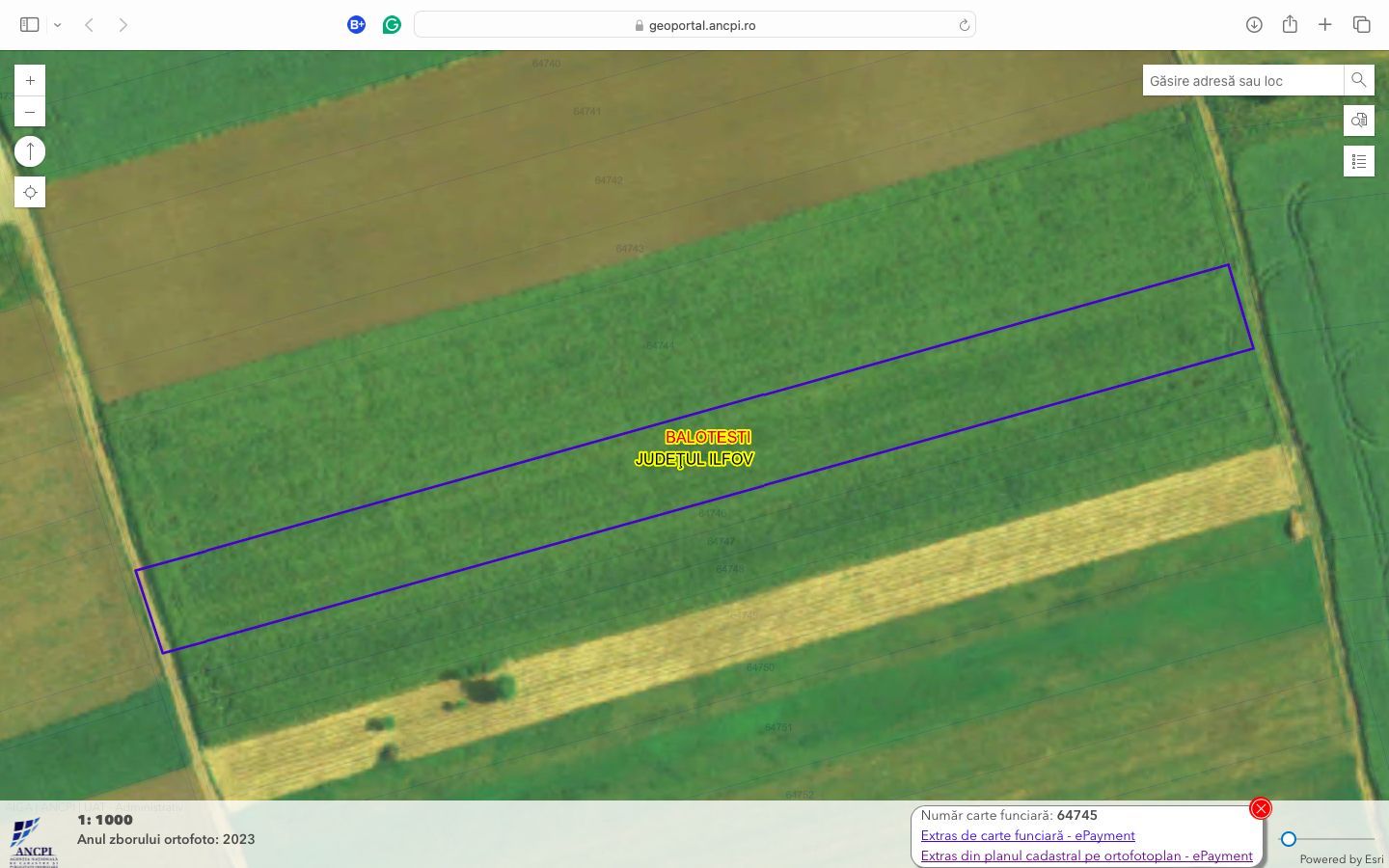This screenshot has width=1389, height=868.
Task: Zoom out on the map
Action: (30, 111)
